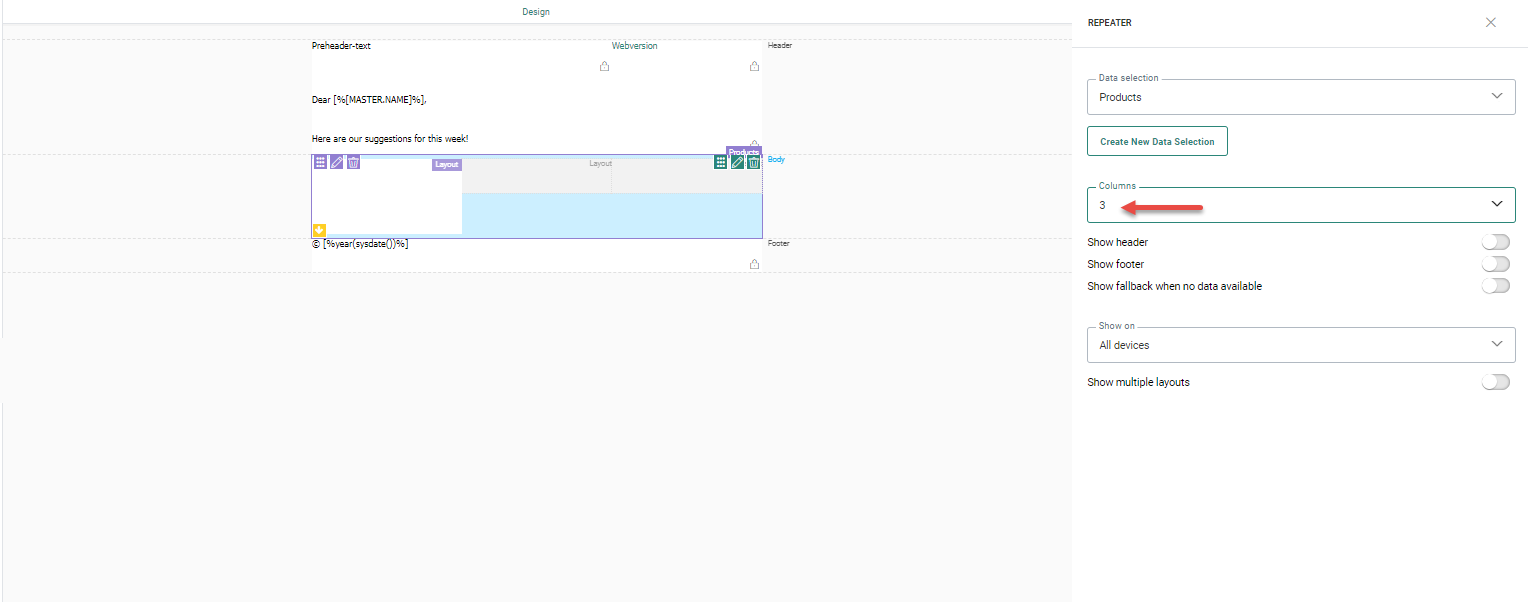The width and height of the screenshot is (1528, 602).
Task: Open the Webversion link
Action: pyautogui.click(x=634, y=46)
